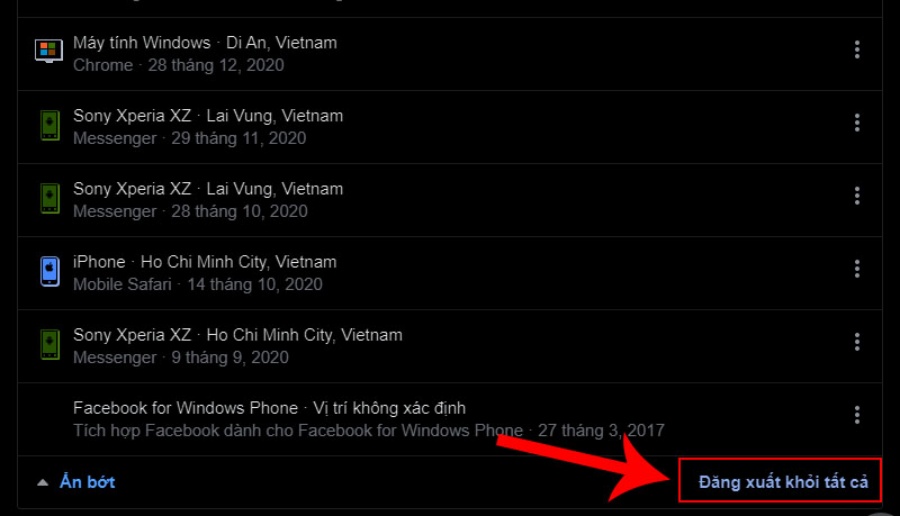Click Android icon beside Lai Vung 28 tháng 10
Viewport: 900px width, 516px height.
[50, 198]
